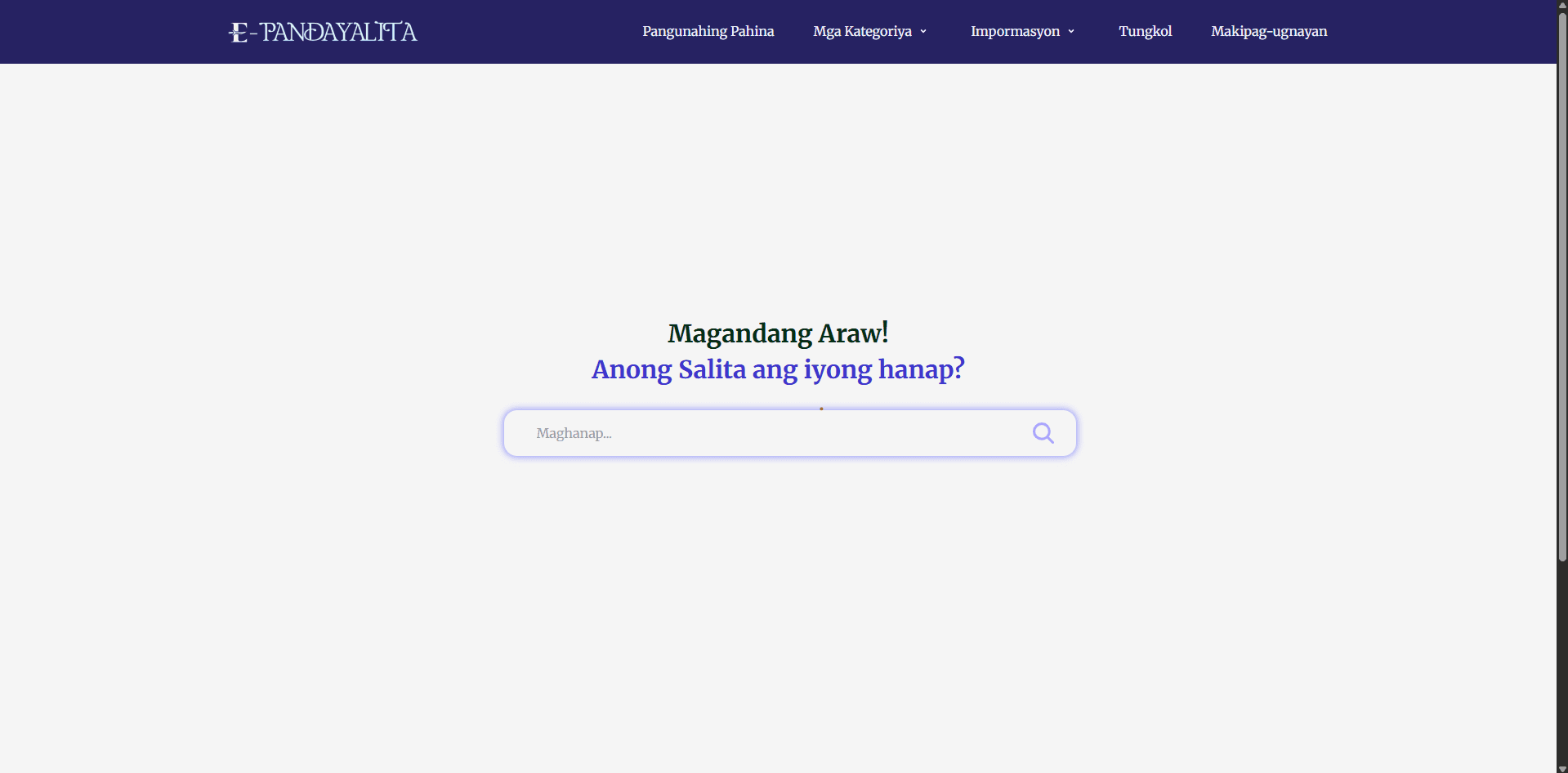Click the "Anong Salita ang iyong hanap?" text
This screenshot has width=1568, height=773.
(x=777, y=369)
